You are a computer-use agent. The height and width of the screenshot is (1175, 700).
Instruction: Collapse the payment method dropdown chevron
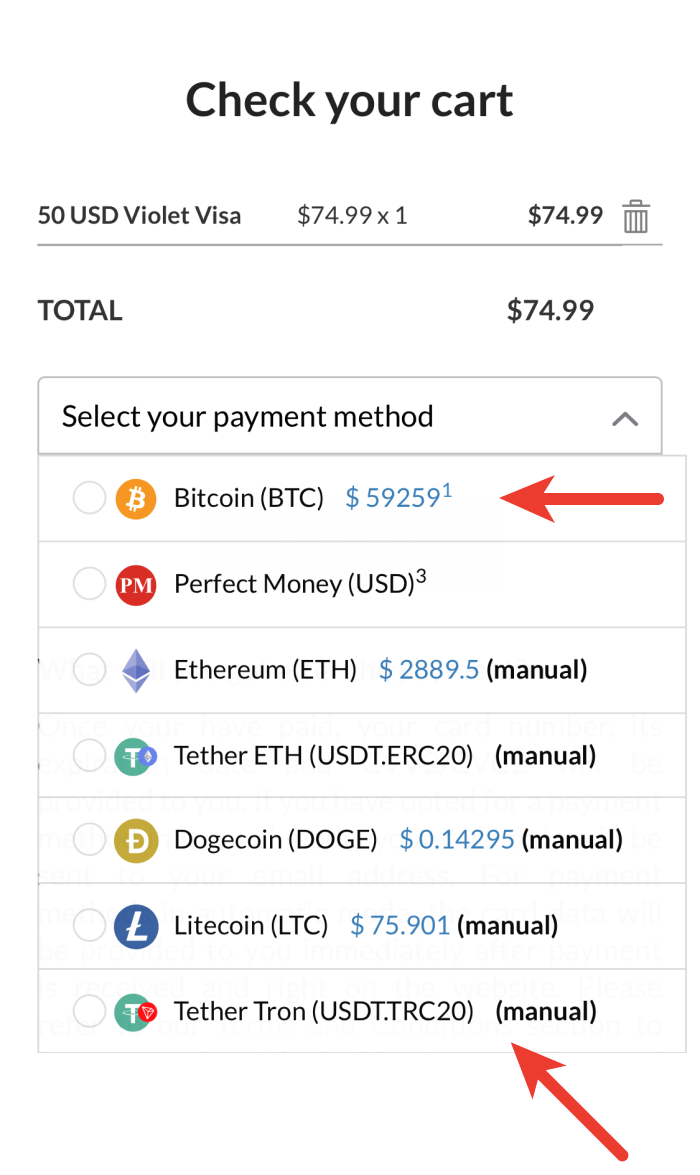626,420
